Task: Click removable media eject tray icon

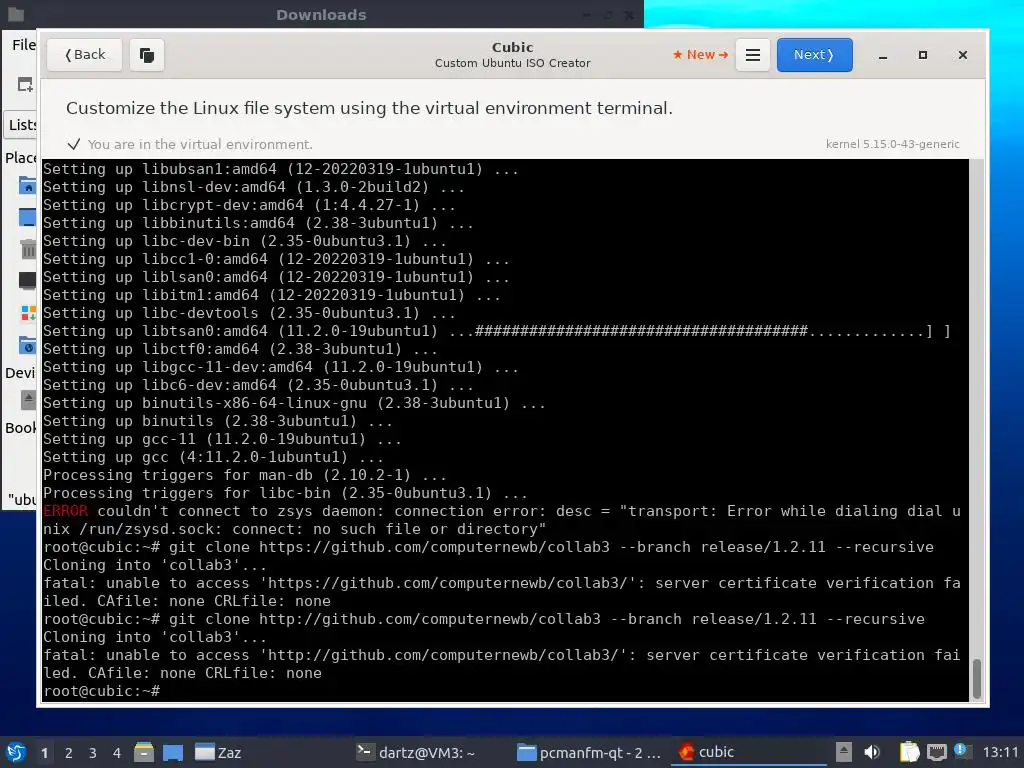Action: coord(844,752)
